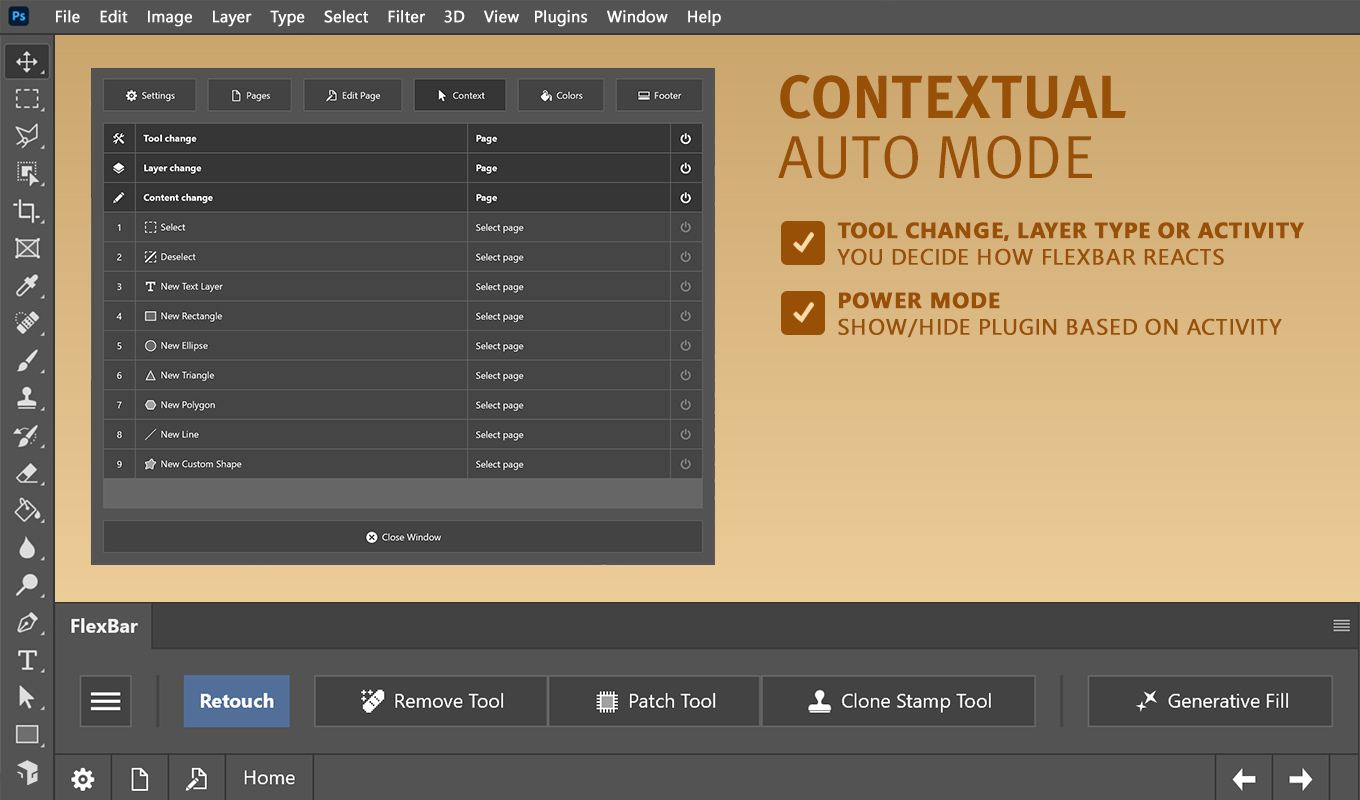Select the Rectangle shape tool
Image resolution: width=1360 pixels, height=800 pixels.
click(27, 735)
